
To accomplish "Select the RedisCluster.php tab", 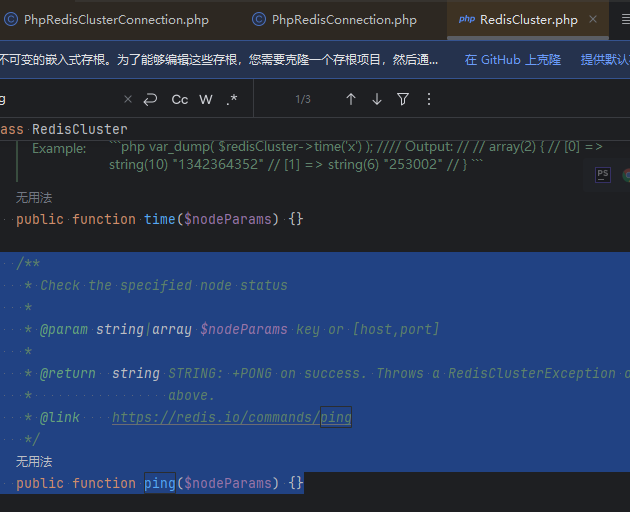I will click(x=528, y=20).
